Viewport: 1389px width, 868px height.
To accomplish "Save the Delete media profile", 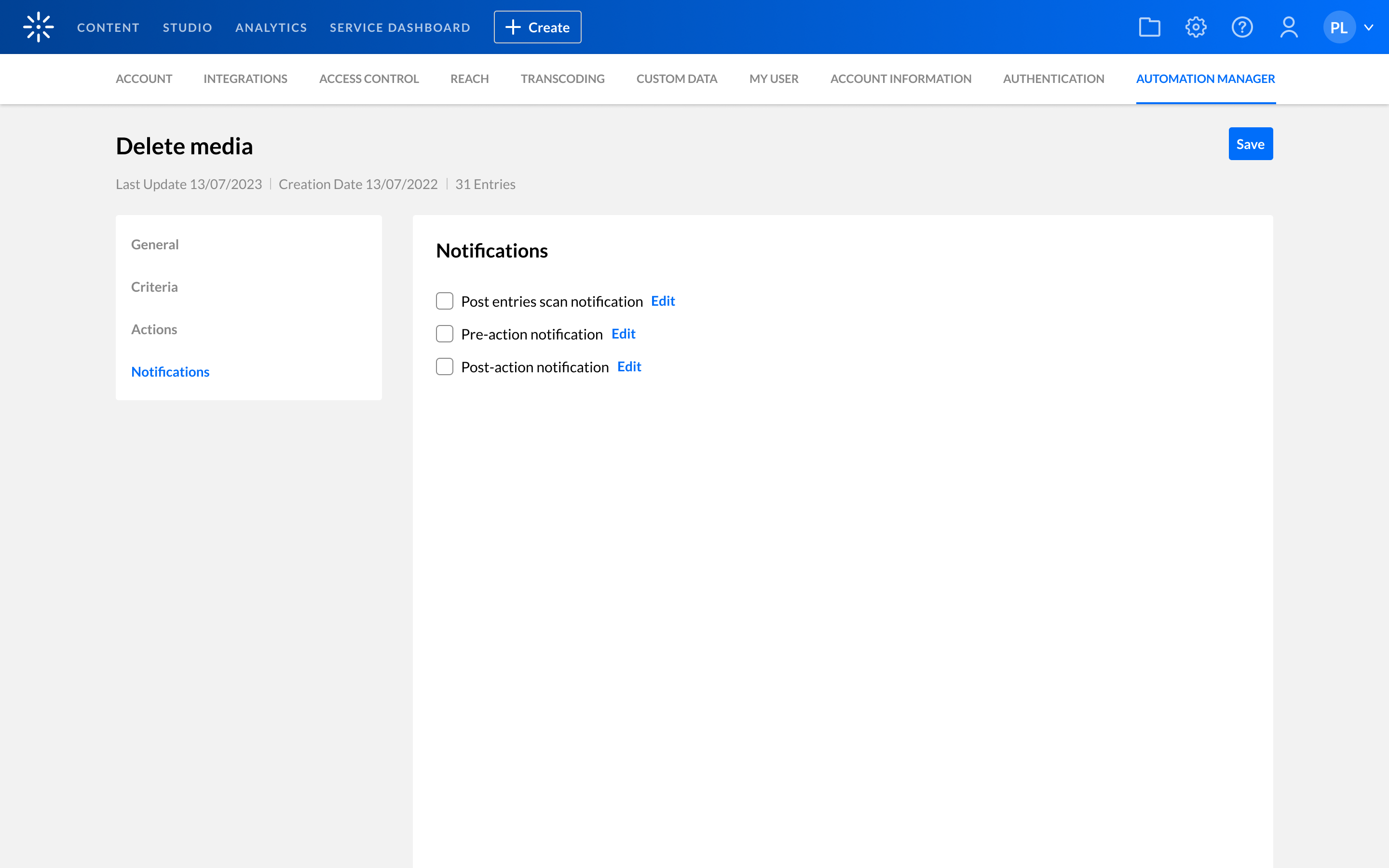I will [1250, 144].
